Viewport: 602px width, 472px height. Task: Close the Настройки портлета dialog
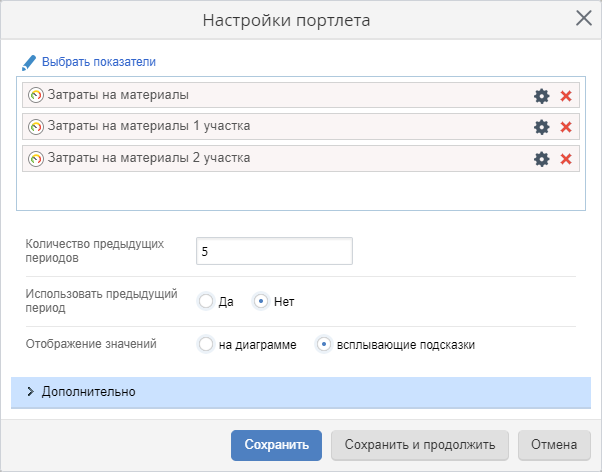pos(583,18)
